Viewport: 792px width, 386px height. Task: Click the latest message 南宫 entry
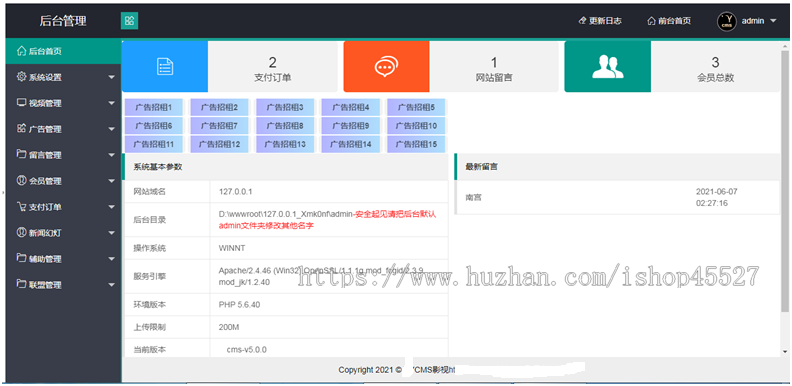[x=617, y=198]
